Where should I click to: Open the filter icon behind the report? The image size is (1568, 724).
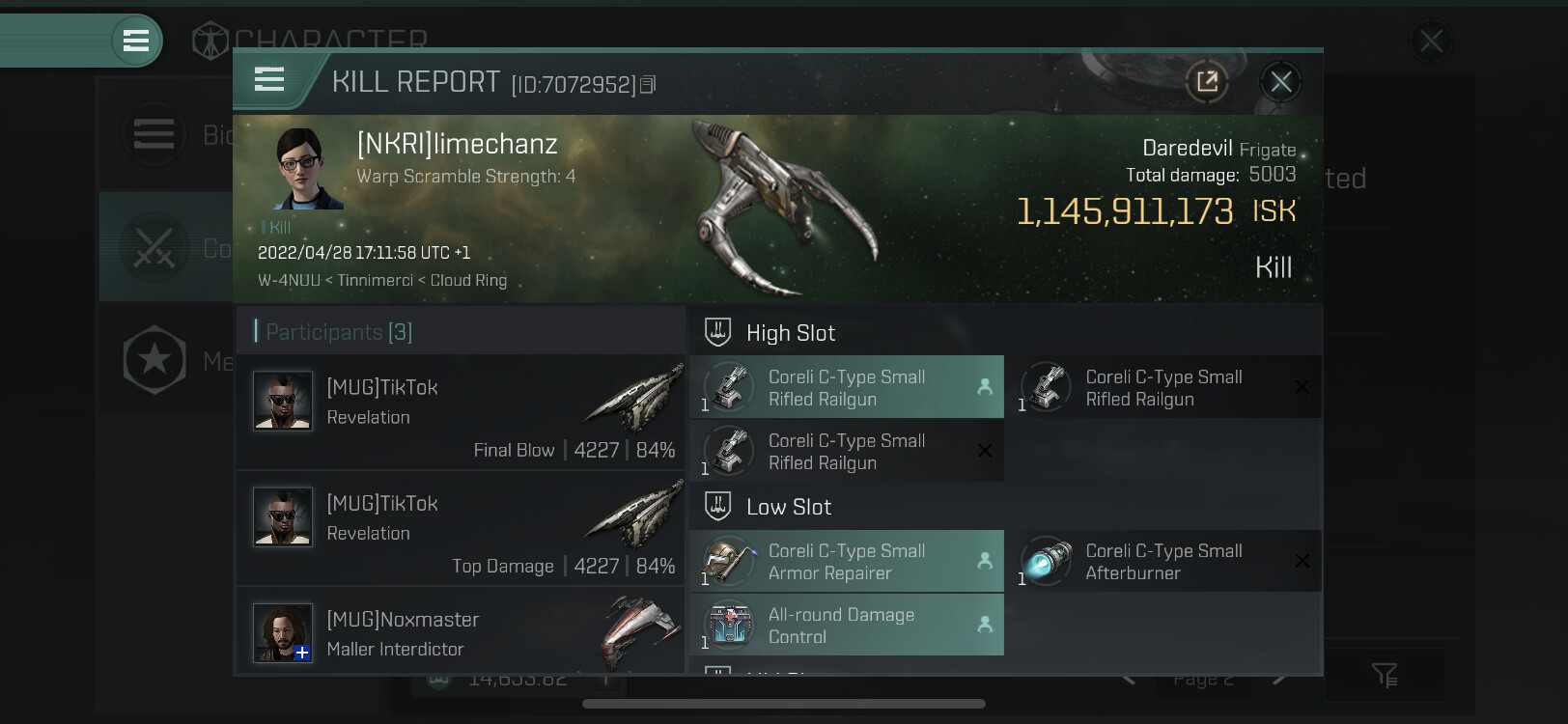1385,676
